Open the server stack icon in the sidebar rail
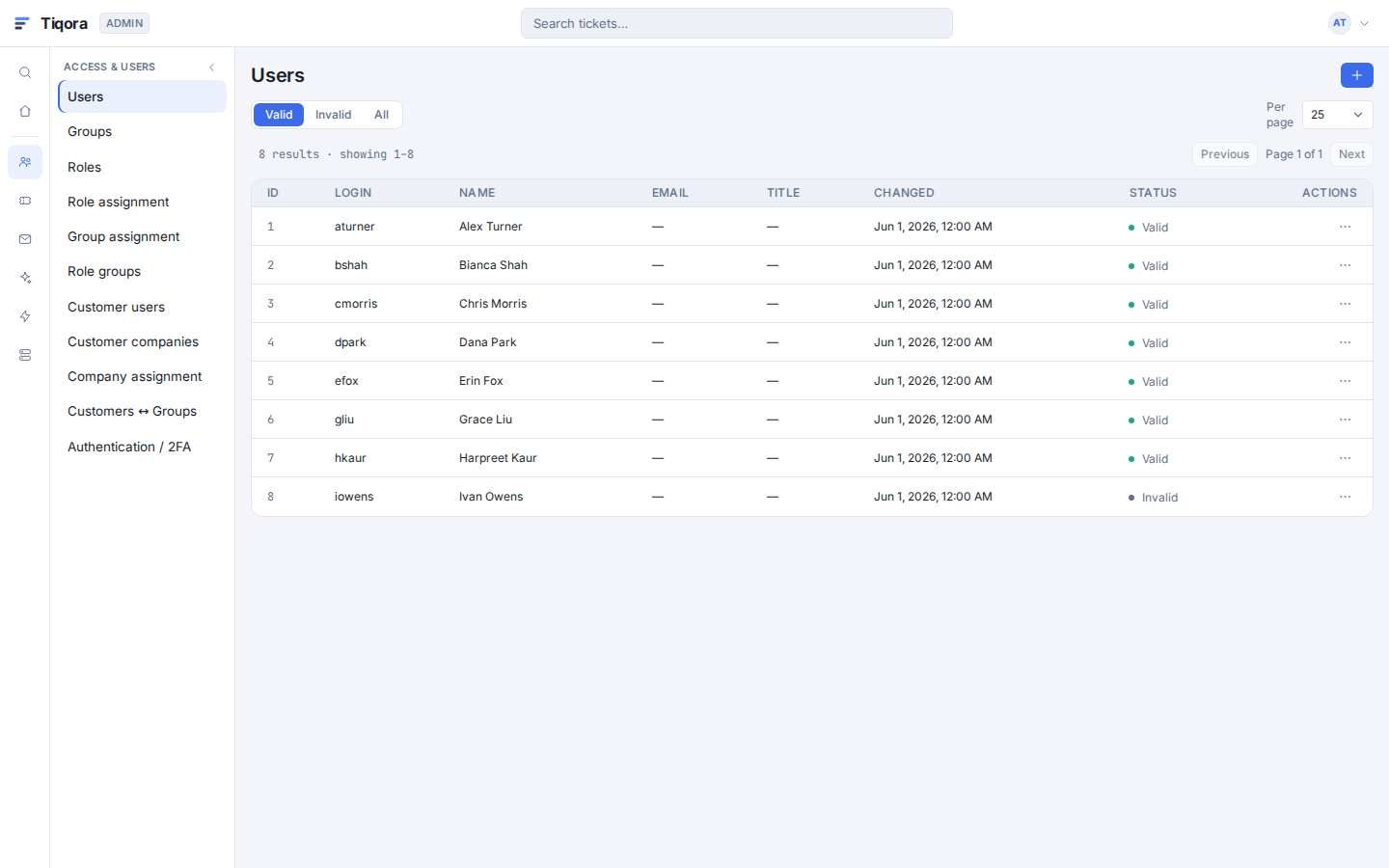The image size is (1389, 868). [x=25, y=355]
